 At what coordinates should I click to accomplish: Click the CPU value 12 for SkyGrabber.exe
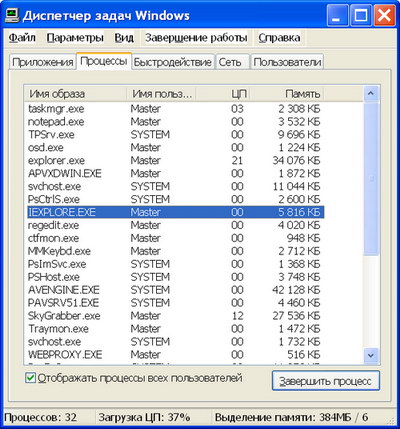[x=237, y=316]
